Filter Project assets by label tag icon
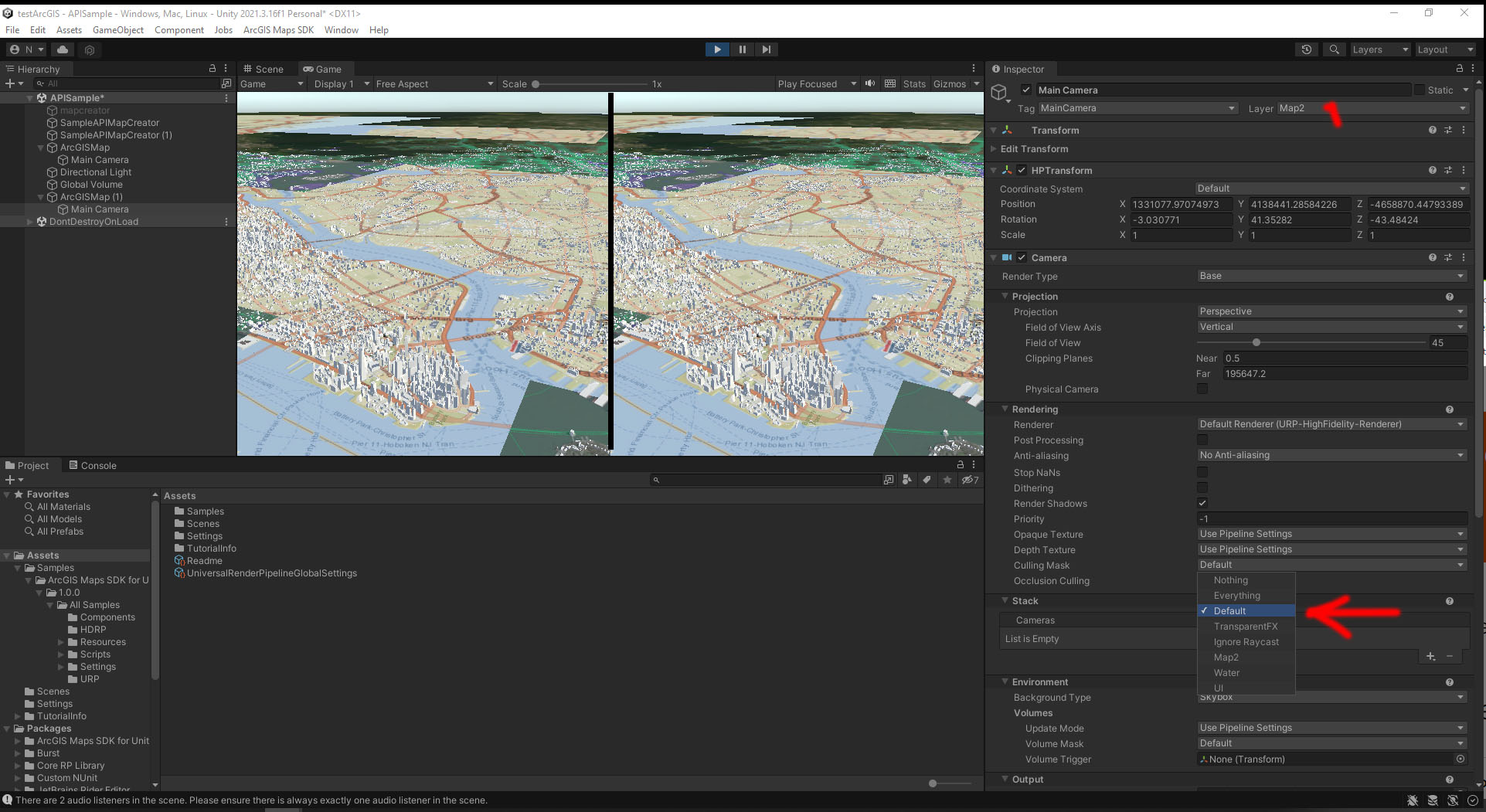The width and height of the screenshot is (1486, 812). (927, 479)
